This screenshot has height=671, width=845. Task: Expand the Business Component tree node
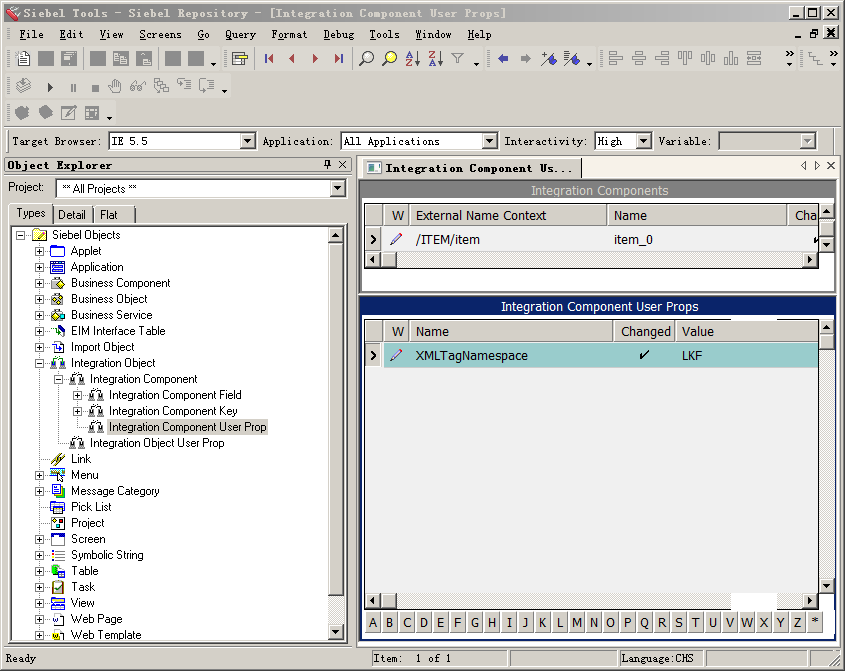click(39, 283)
